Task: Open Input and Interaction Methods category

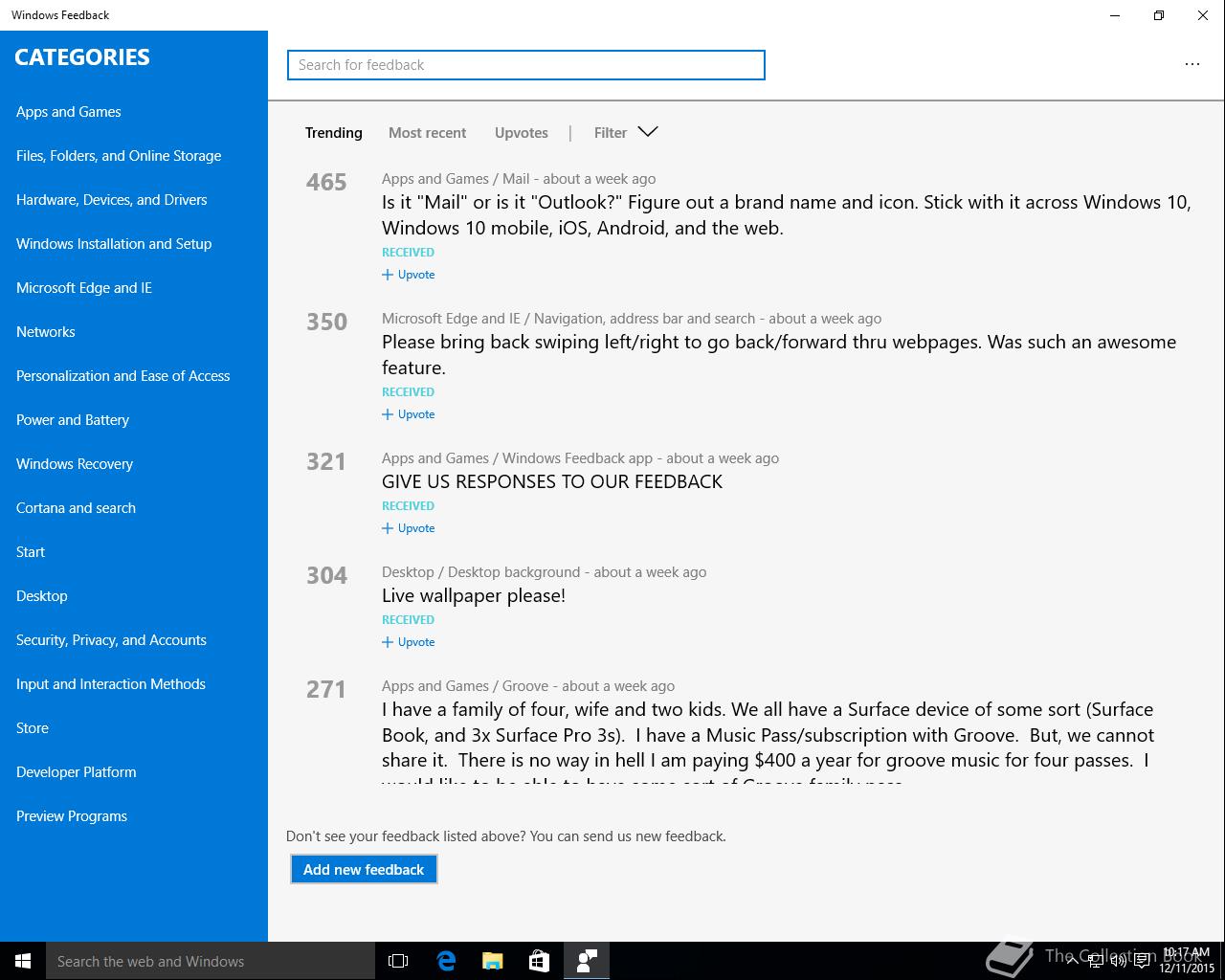Action: [x=111, y=684]
